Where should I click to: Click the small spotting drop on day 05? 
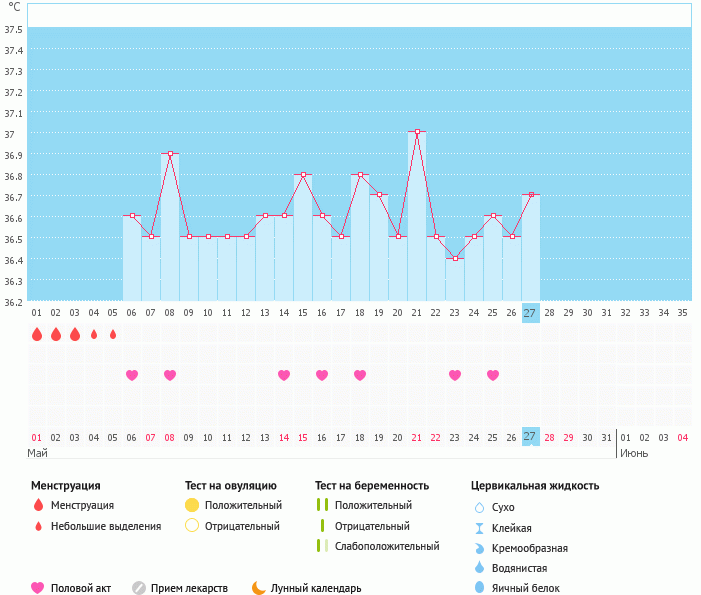point(113,334)
